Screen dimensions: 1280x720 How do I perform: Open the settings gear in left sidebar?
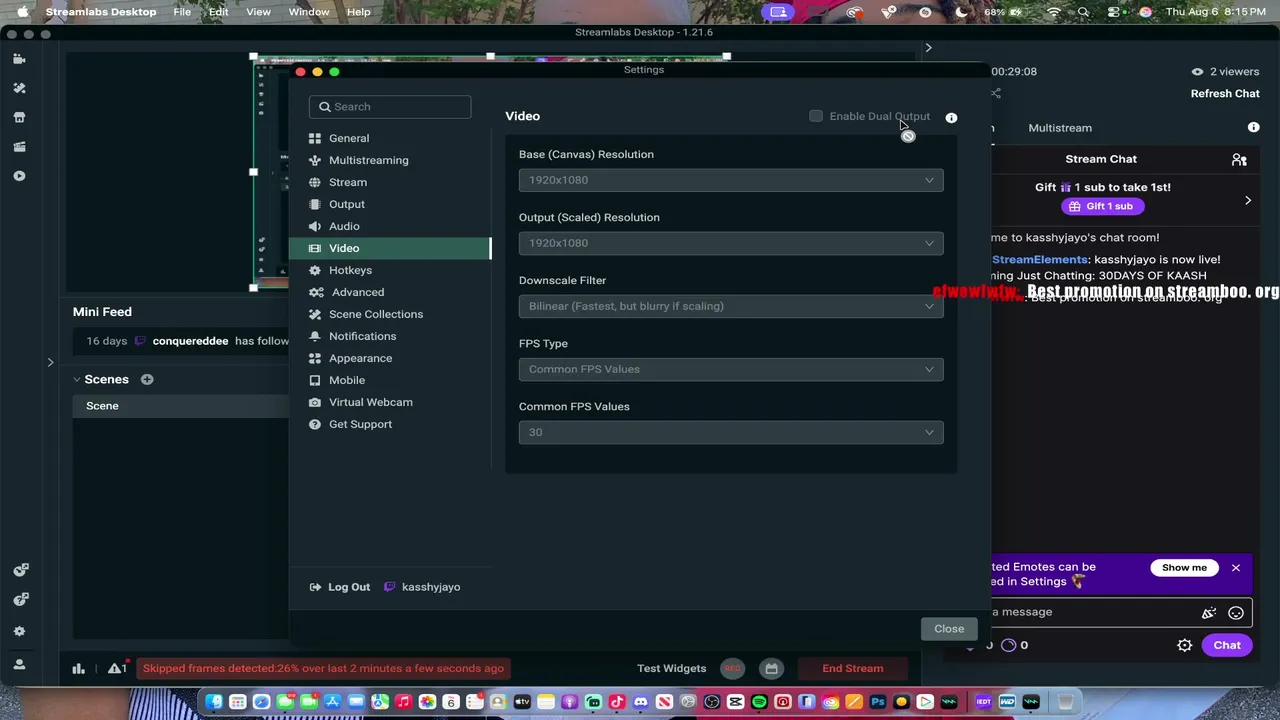pyautogui.click(x=19, y=631)
